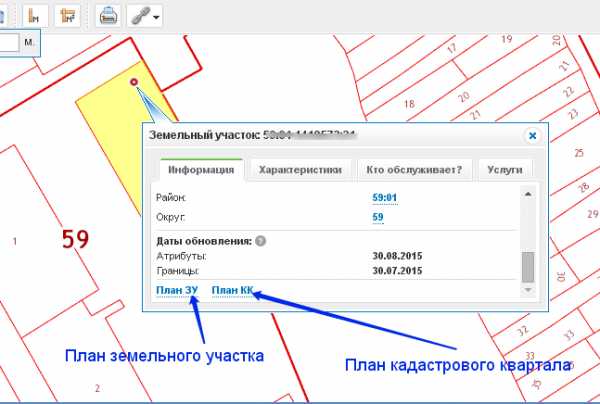The height and width of the screenshot is (404, 600).
Task: Switch to the Информация tab
Action: click(x=201, y=170)
